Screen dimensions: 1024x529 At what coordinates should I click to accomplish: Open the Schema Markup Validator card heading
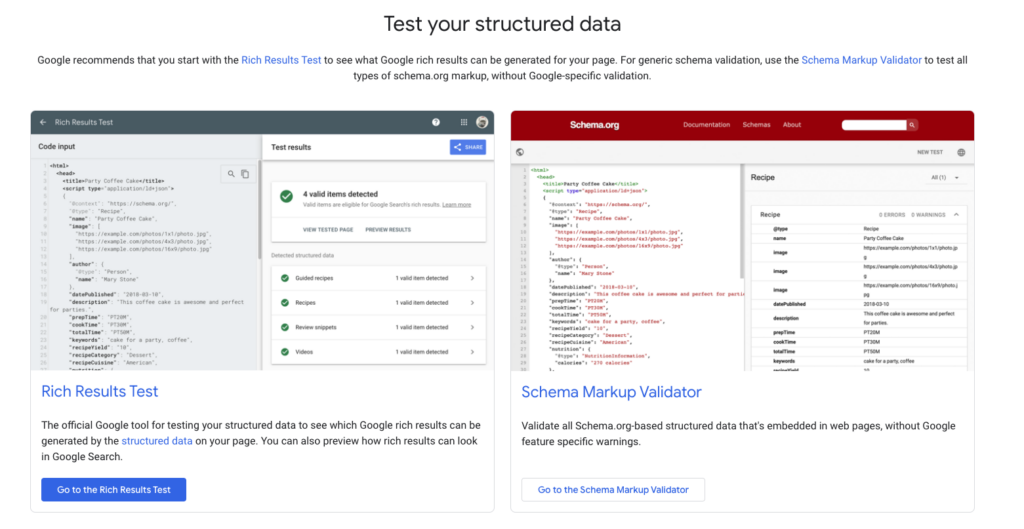click(611, 392)
